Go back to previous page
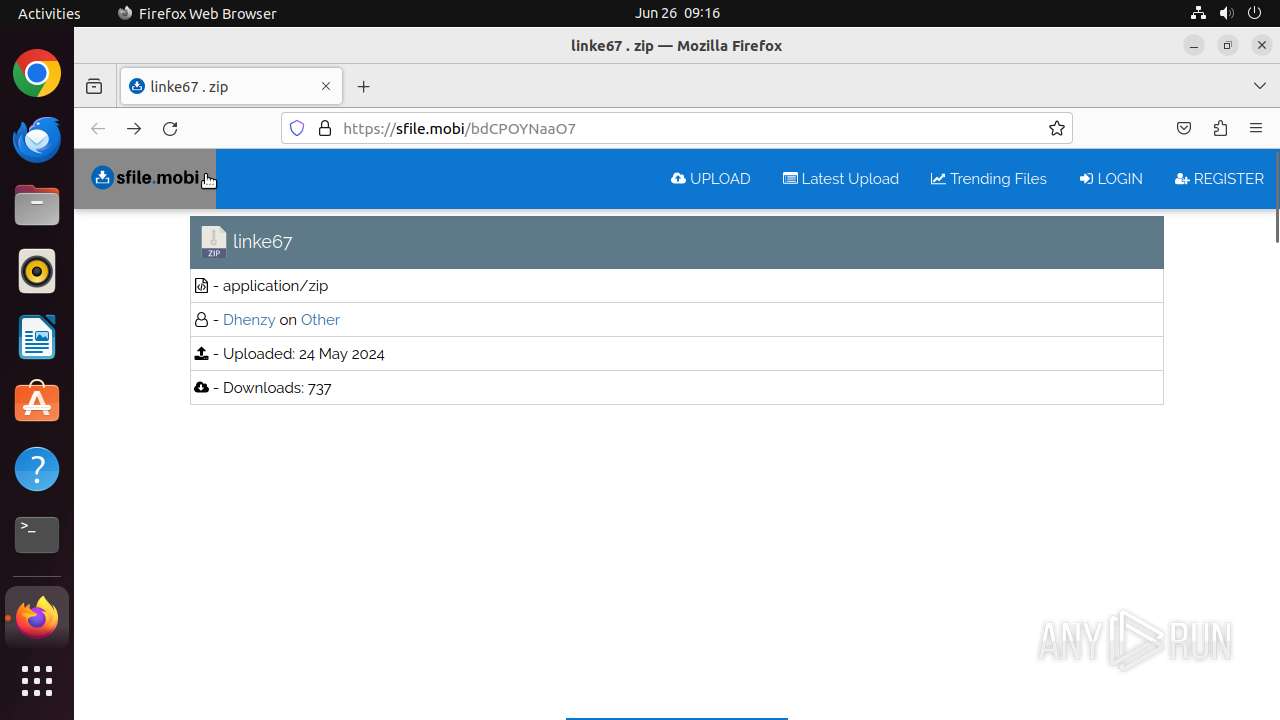1280x720 pixels. pyautogui.click(x=98, y=128)
